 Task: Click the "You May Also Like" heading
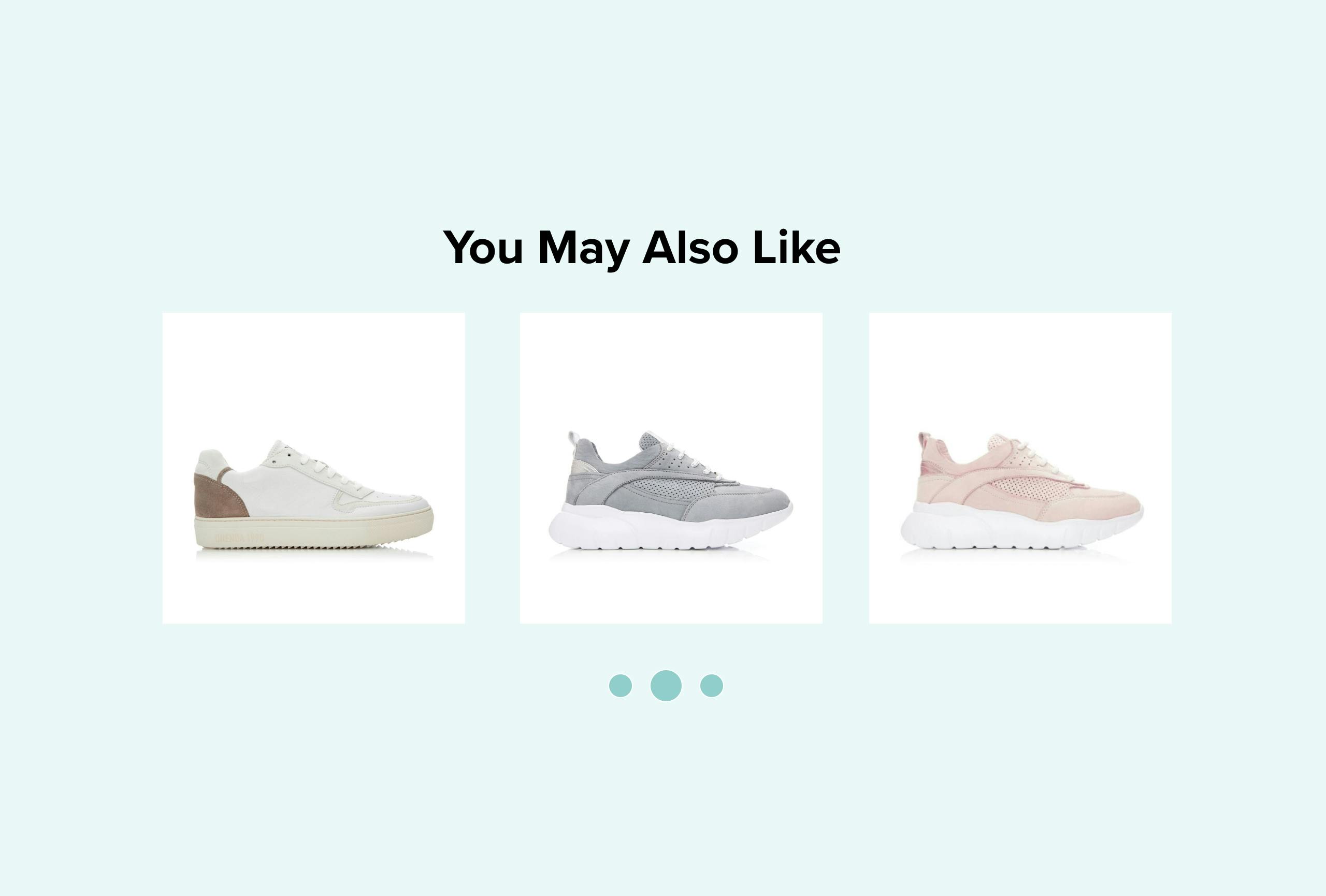(x=641, y=248)
